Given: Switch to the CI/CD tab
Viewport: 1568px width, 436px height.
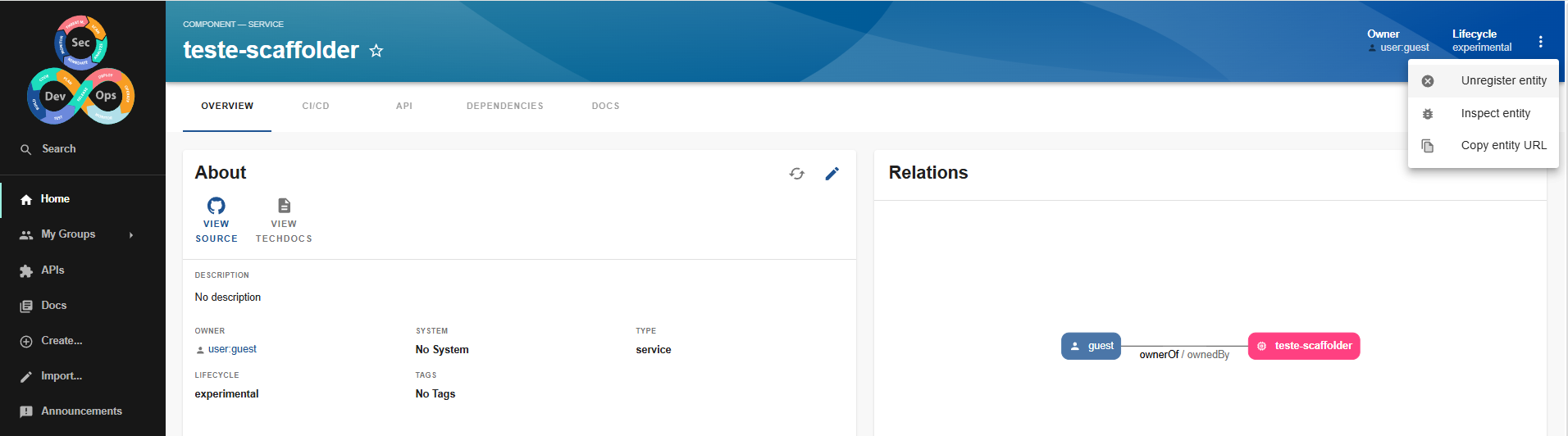Looking at the screenshot, I should tap(316, 106).
